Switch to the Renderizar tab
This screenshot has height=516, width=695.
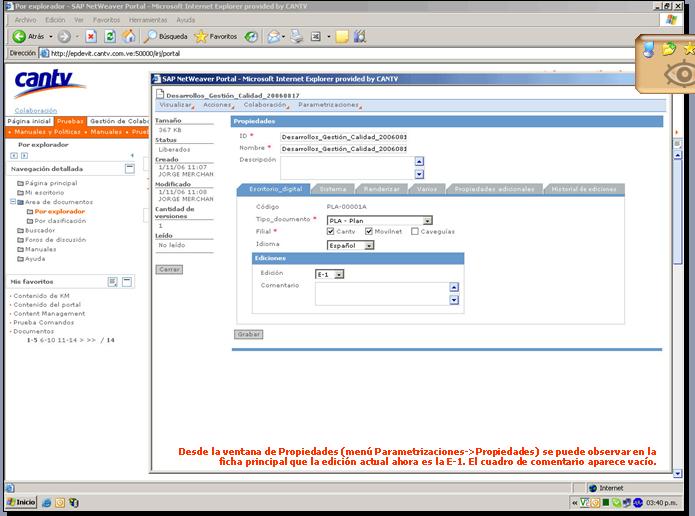point(381,189)
